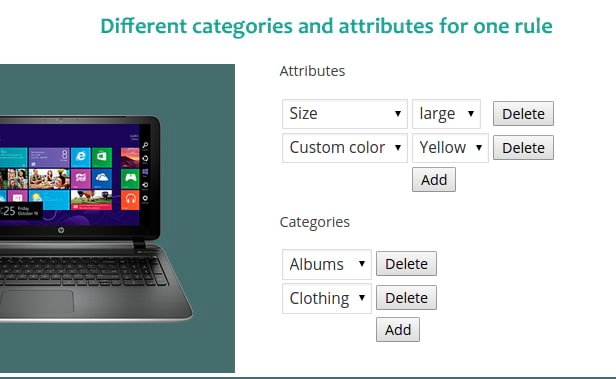616x379 pixels.
Task: Expand the Albums category dropdown
Action: tap(326, 264)
